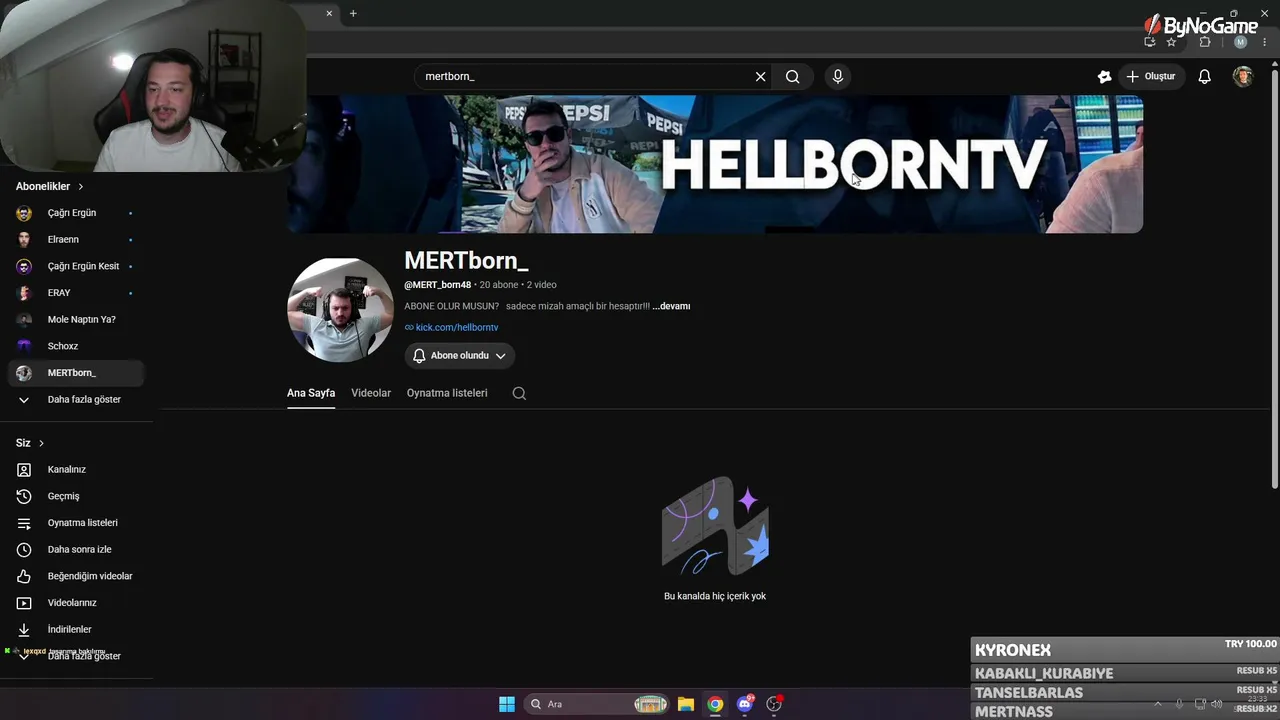
Task: Open Videolarınız in the sidebar
Action: point(76,603)
